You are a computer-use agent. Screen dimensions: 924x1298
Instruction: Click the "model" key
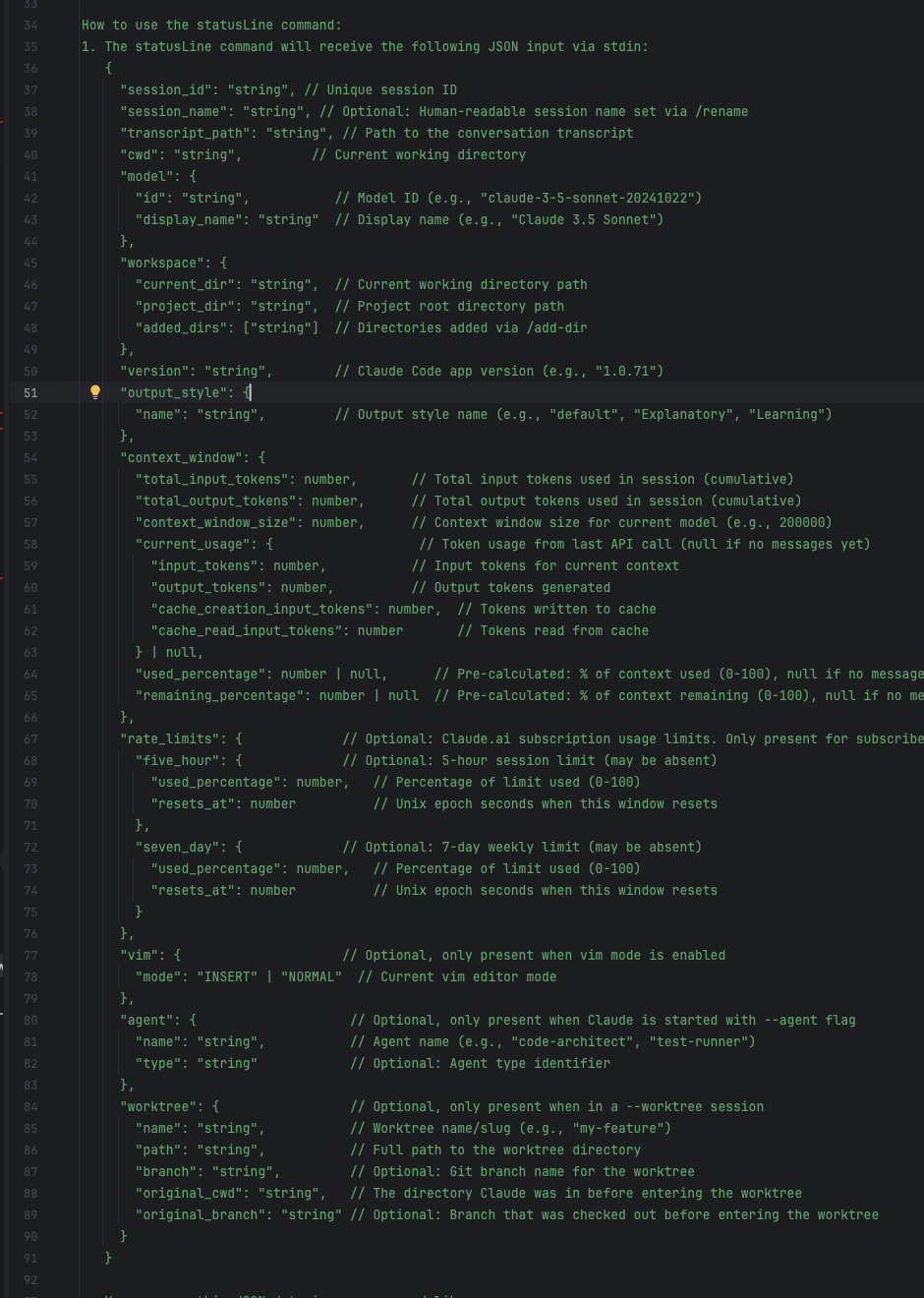(146, 176)
